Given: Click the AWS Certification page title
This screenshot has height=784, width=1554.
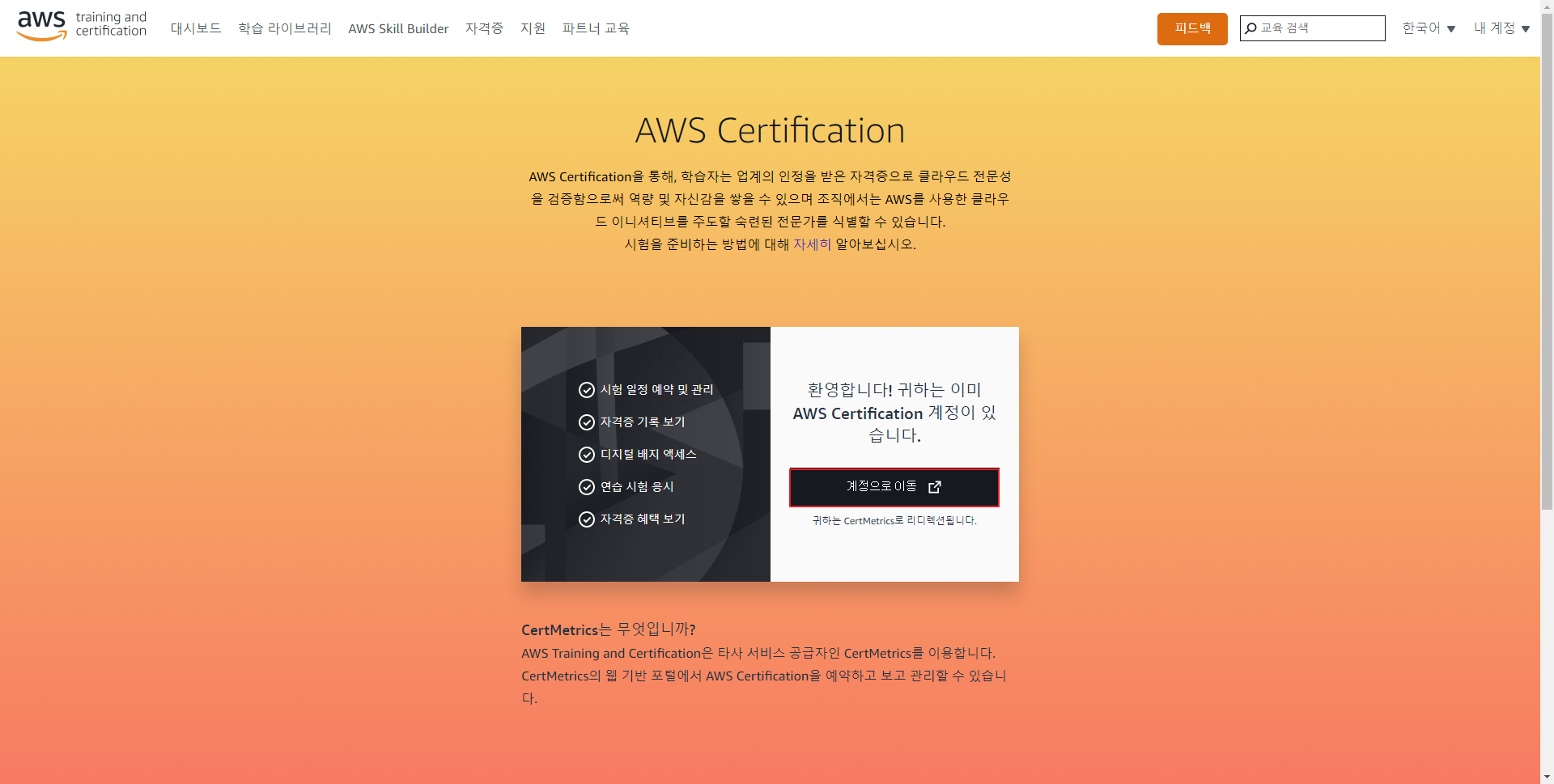Looking at the screenshot, I should tap(770, 131).
